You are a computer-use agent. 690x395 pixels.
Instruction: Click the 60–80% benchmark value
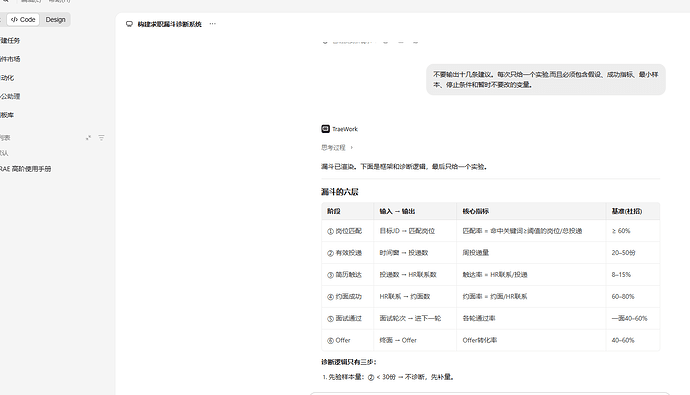click(x=623, y=297)
